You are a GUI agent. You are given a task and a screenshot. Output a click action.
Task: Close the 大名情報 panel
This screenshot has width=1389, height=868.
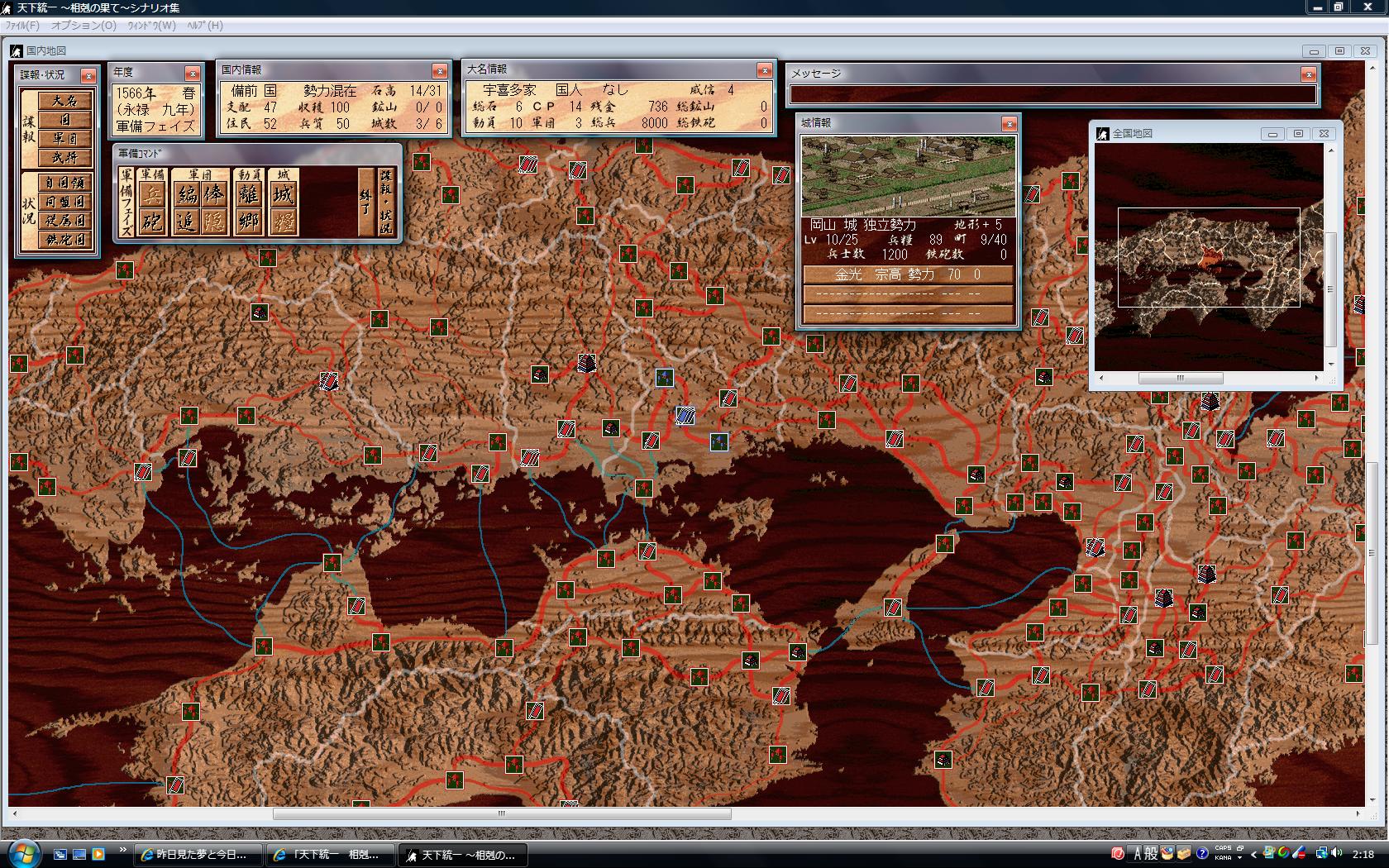tap(765, 71)
